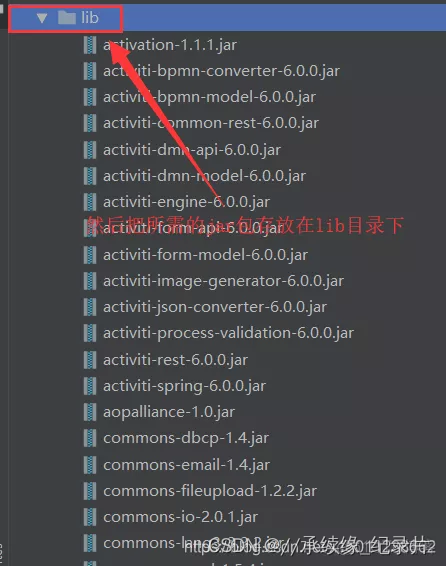446x566 pixels.
Task: Select activiti-process-validation-6.0.0.jar file
Action: click(228, 333)
